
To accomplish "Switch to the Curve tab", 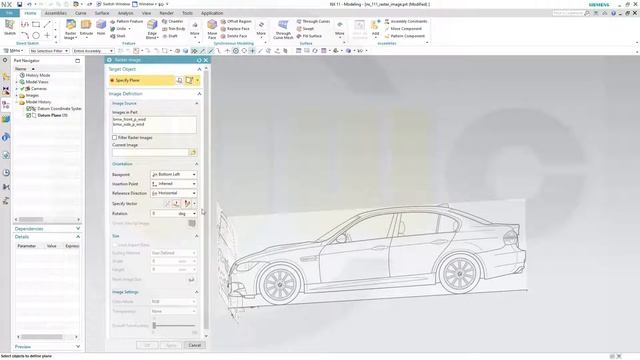I will click(x=80, y=13).
